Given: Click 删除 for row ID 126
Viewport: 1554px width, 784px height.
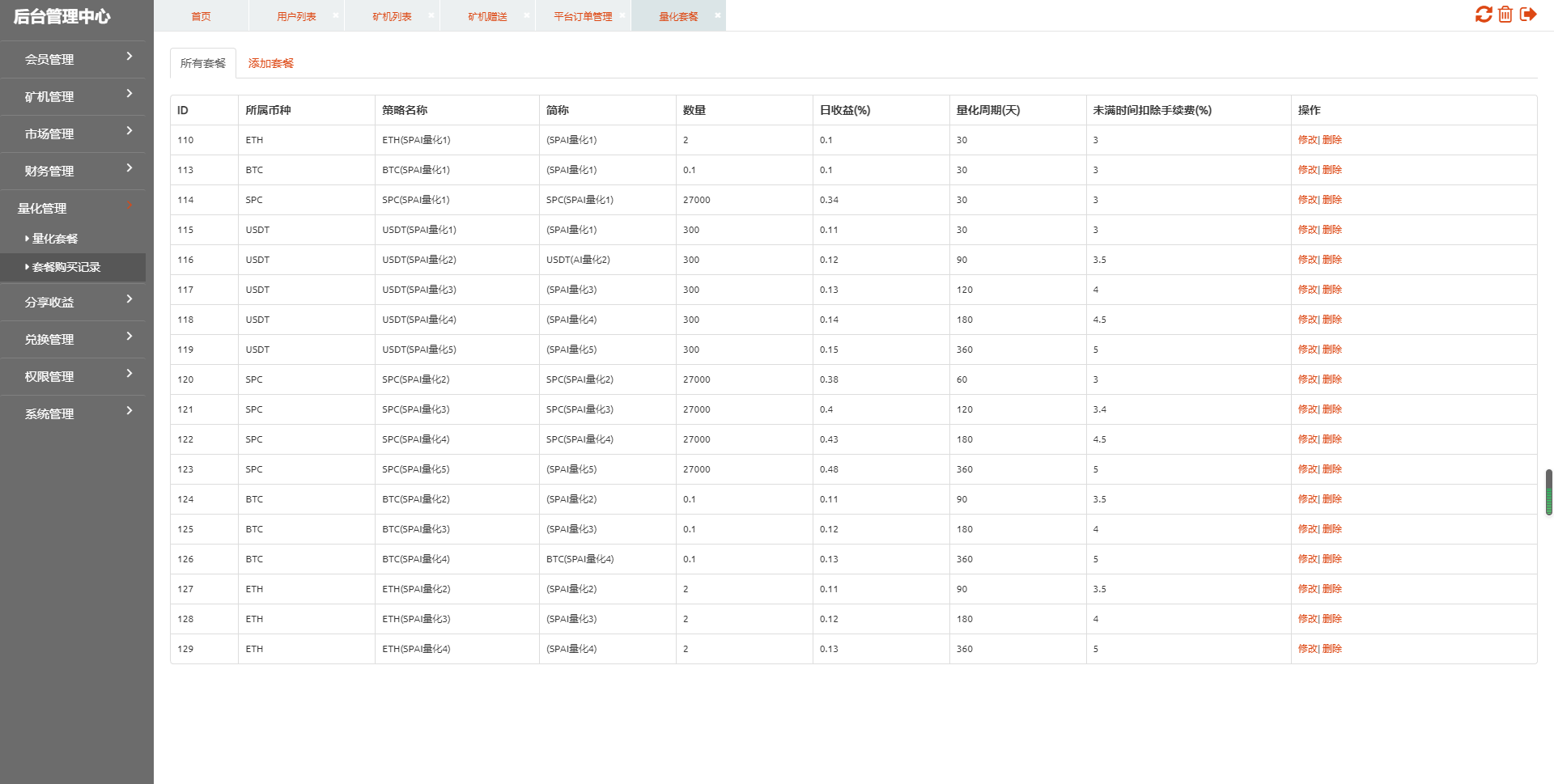Looking at the screenshot, I should [1332, 559].
